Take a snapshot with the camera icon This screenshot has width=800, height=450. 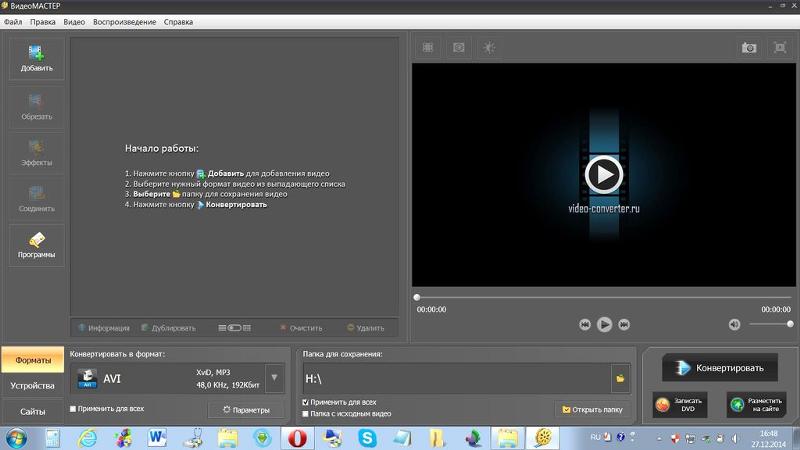pyautogui.click(x=749, y=47)
